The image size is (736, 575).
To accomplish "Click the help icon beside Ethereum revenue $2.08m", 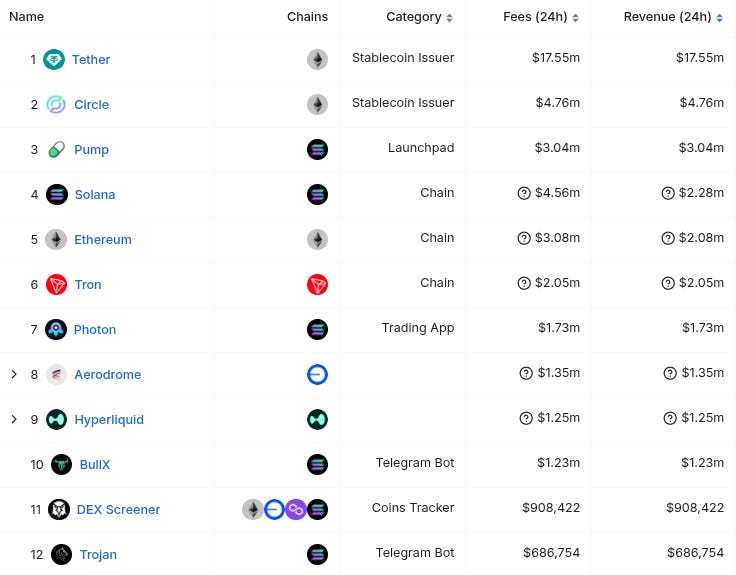I will pyautogui.click(x=668, y=238).
